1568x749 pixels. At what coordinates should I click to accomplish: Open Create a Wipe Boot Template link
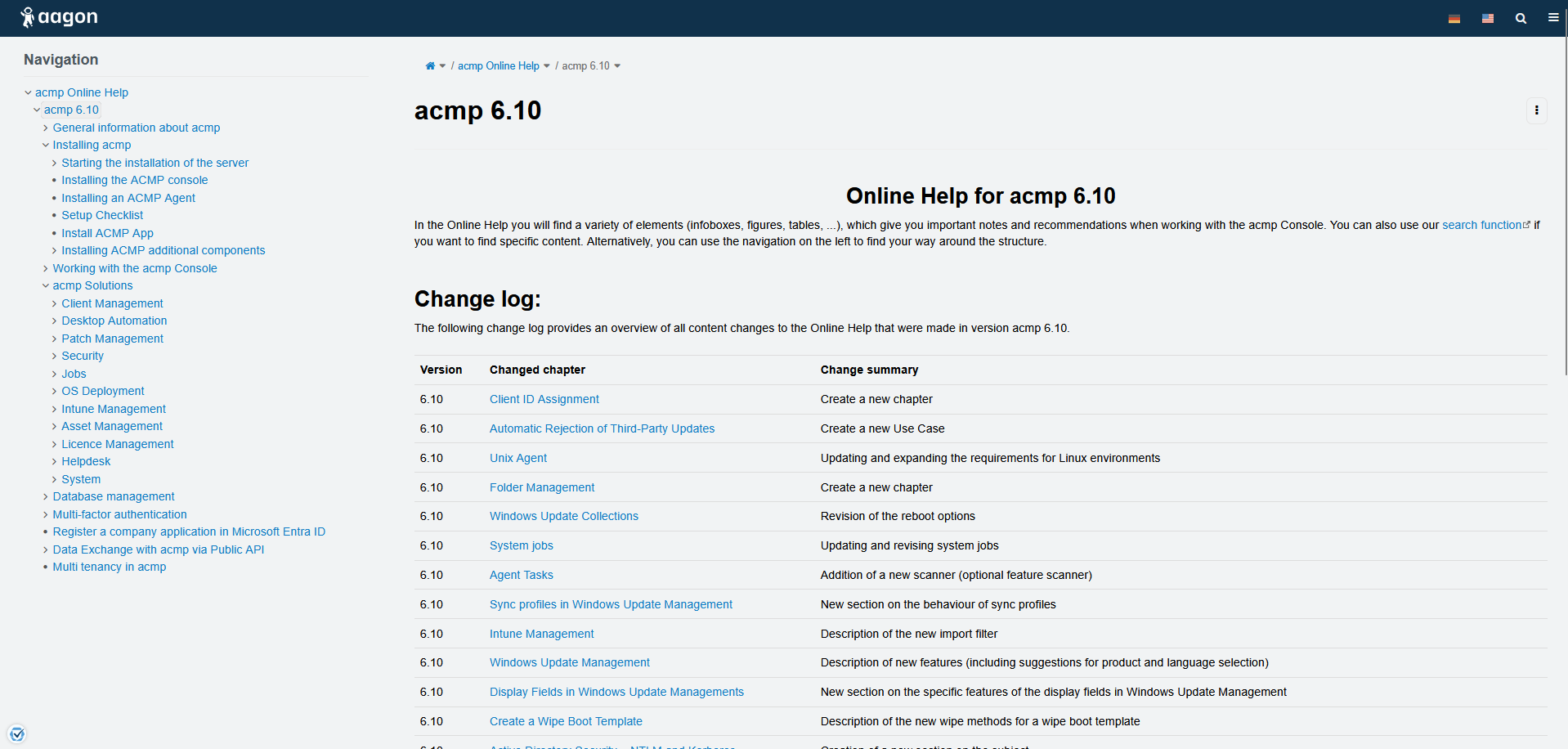pyautogui.click(x=566, y=721)
